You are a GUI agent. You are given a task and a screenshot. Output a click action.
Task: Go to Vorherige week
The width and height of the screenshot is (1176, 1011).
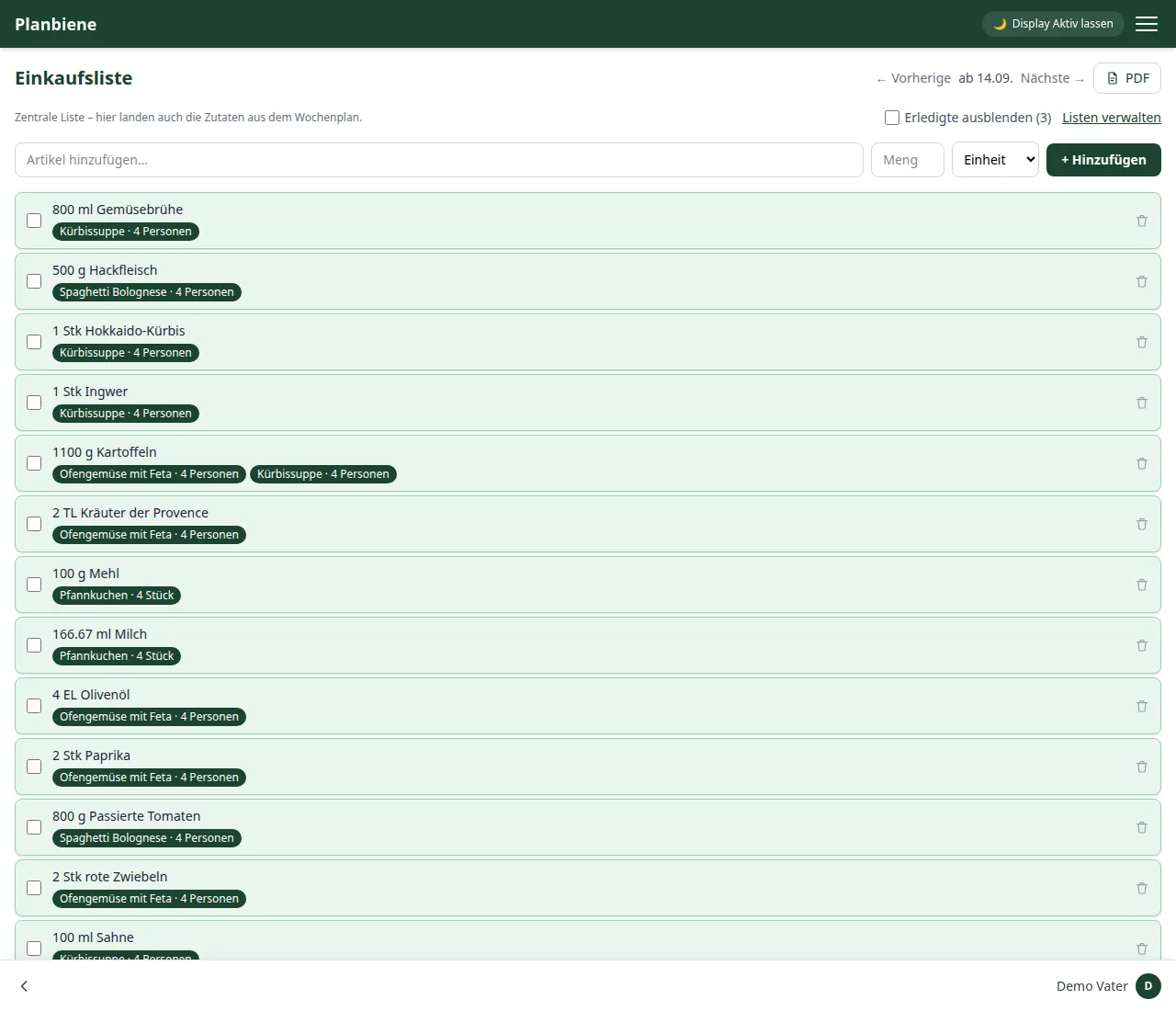pyautogui.click(x=913, y=78)
